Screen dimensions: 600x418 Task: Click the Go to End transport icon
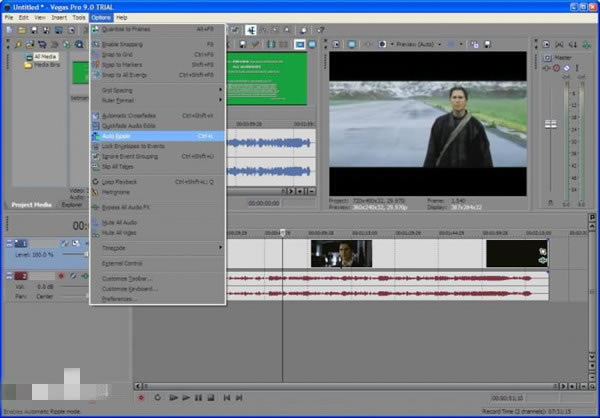coord(237,397)
